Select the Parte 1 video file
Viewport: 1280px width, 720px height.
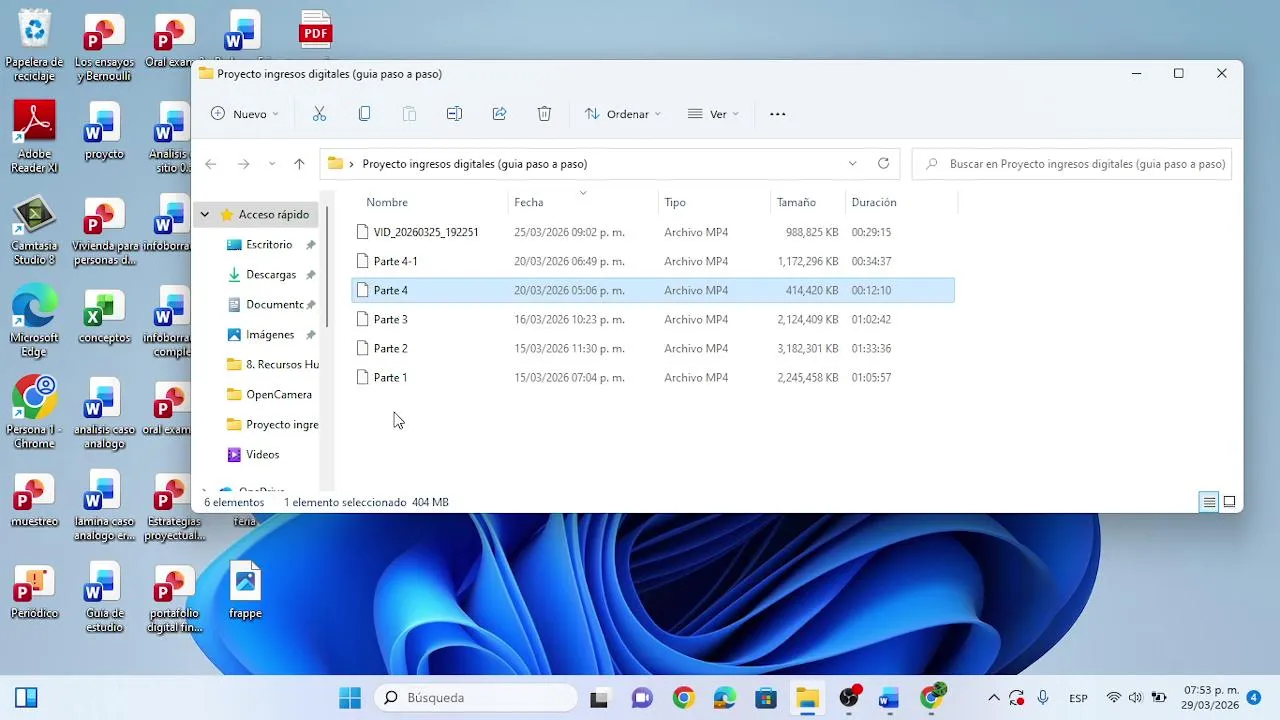653,377
